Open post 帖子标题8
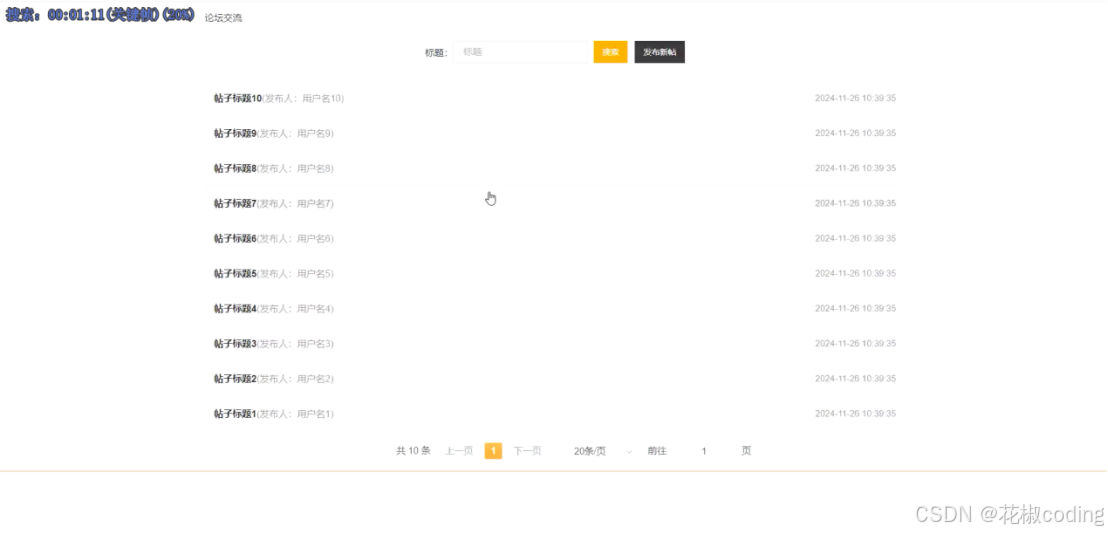1108x534 pixels. click(235, 168)
